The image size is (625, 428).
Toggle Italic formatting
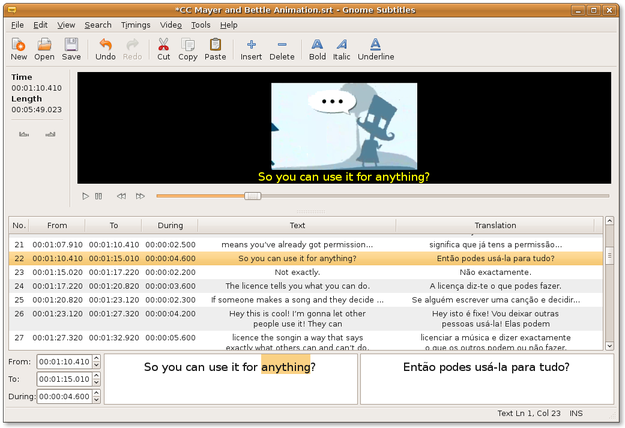pyautogui.click(x=342, y=49)
